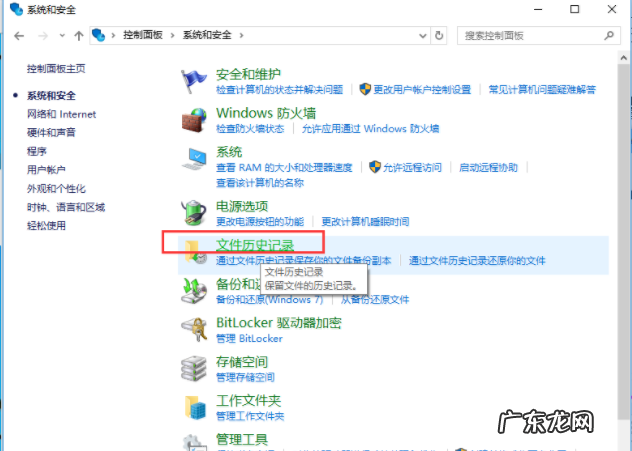Screen dimensions: 632x451
Task: Open the File History folder icon
Action: pos(195,252)
